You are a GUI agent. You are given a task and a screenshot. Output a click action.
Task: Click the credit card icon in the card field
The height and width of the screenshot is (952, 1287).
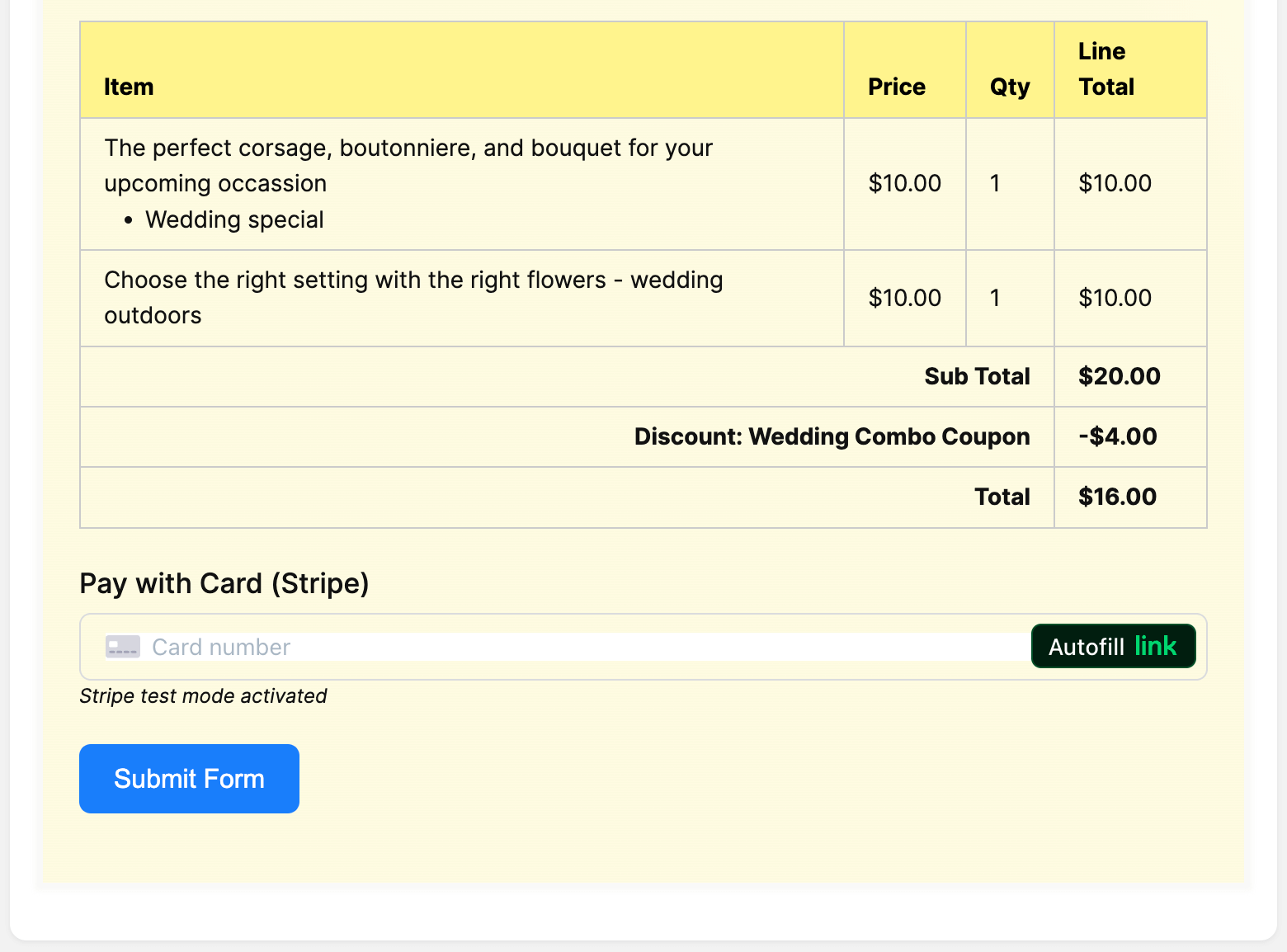pyautogui.click(x=122, y=647)
